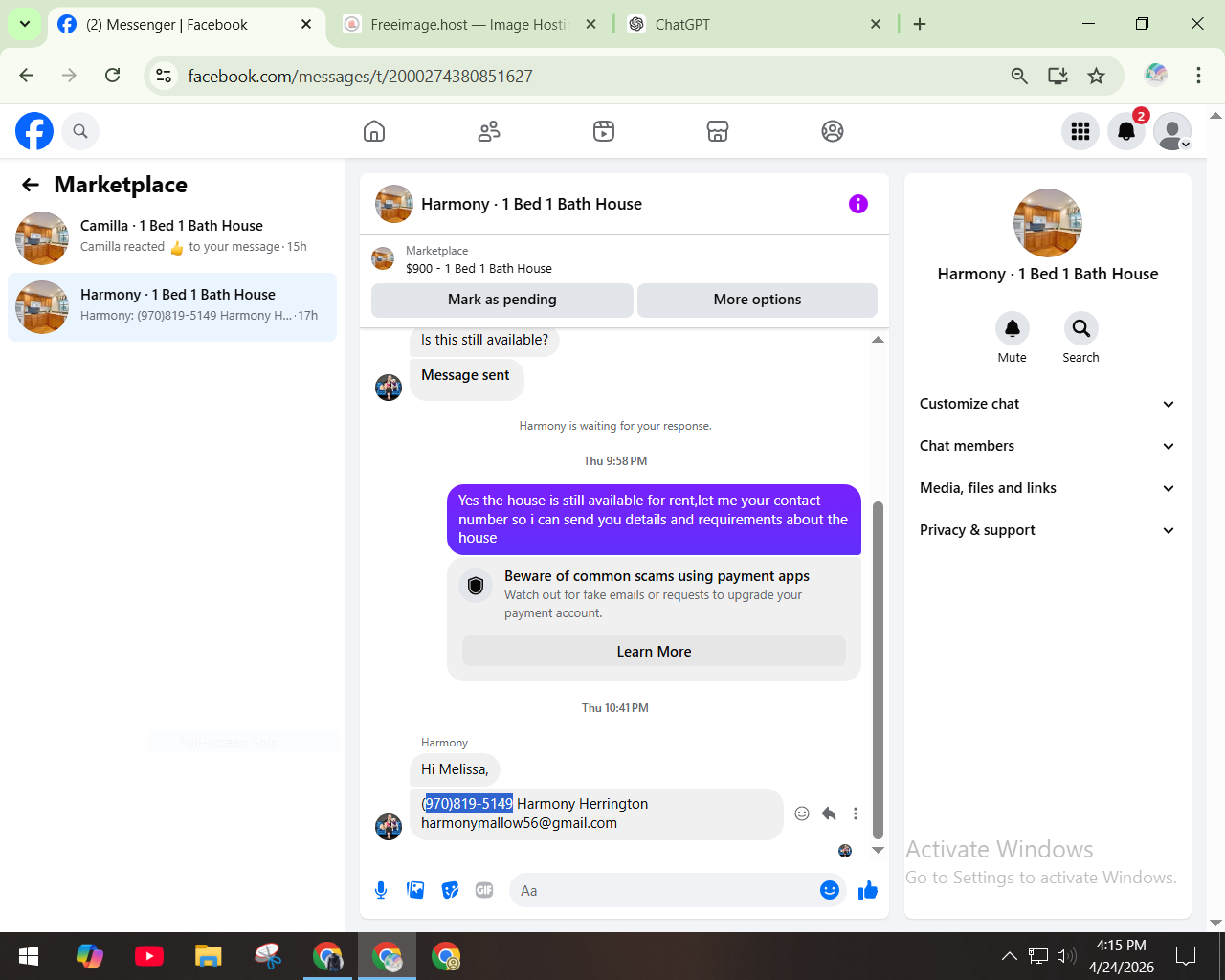Choose a sticker for the message
Viewport: 1225px width, 980px height.
coord(450,891)
